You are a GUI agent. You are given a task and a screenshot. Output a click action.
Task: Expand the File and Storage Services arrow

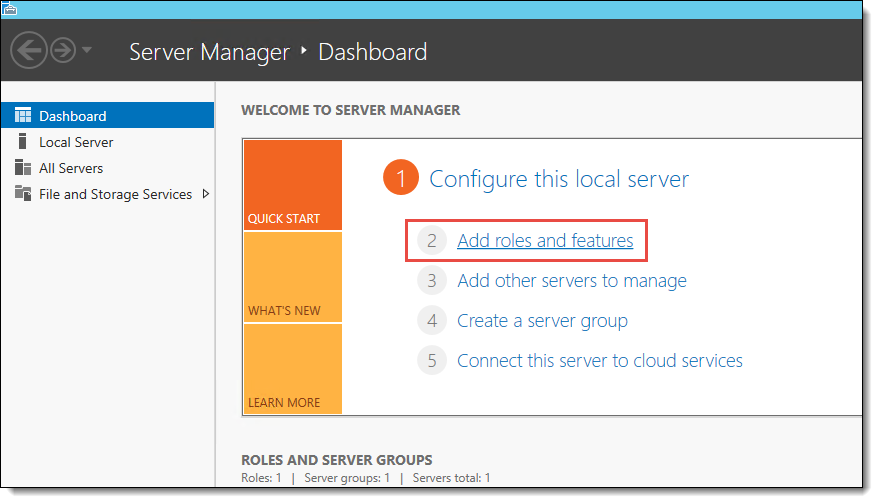pyautogui.click(x=206, y=194)
